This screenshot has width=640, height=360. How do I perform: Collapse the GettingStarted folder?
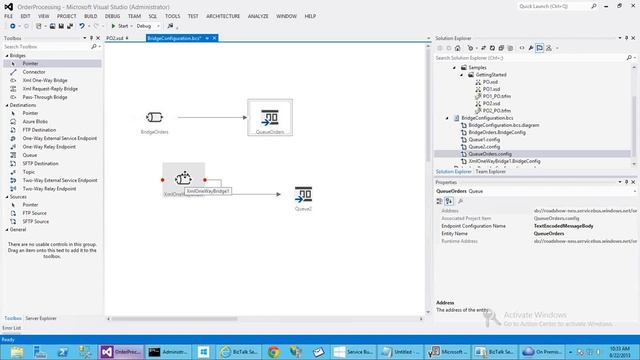click(462, 75)
